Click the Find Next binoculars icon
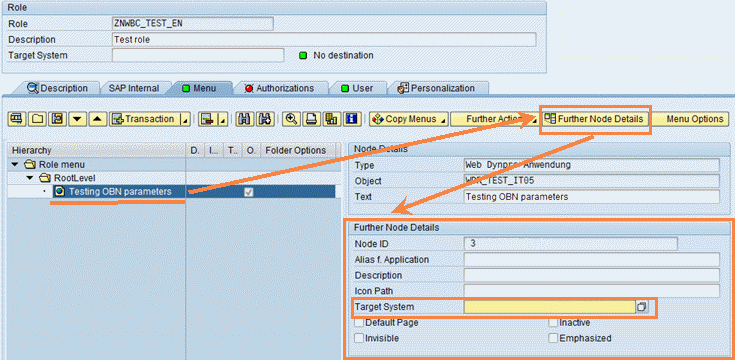This screenshot has width=735, height=360. click(264, 119)
